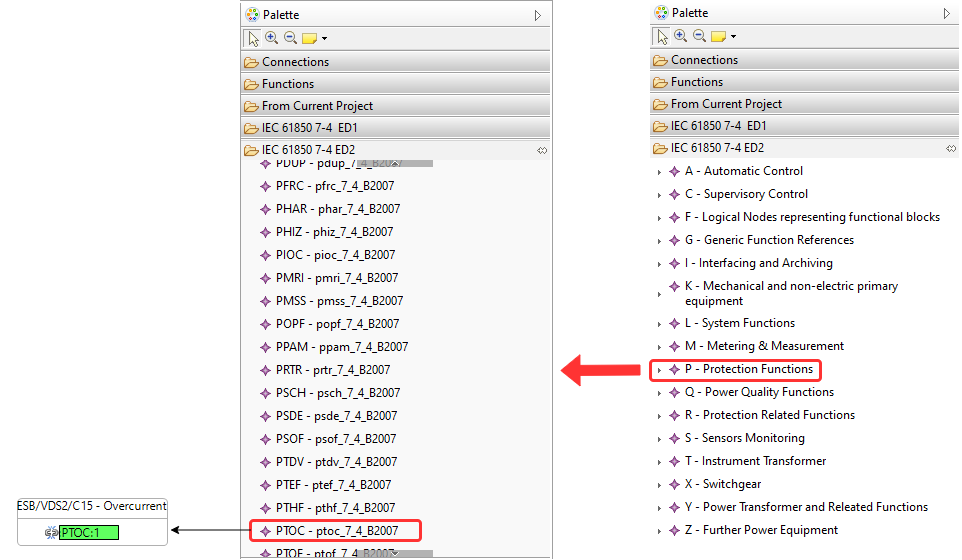Expand the Z - Further Power Equipment node
Image resolution: width=962 pixels, height=560 pixels.
(659, 531)
